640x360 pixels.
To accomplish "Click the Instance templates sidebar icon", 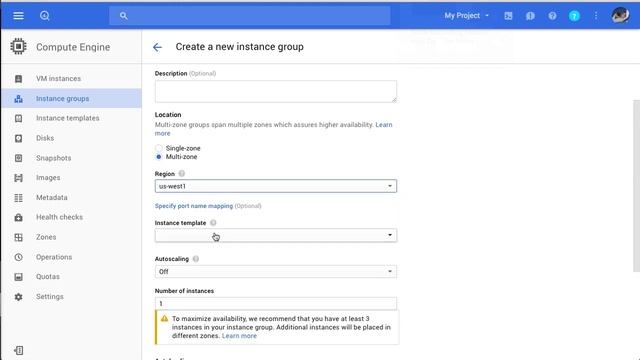I will (18, 118).
